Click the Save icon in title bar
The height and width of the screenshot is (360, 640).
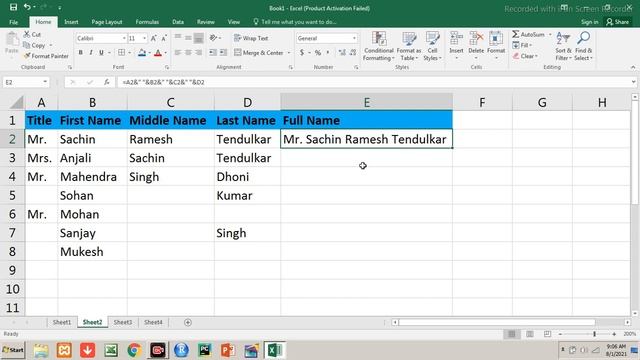click(13, 7)
